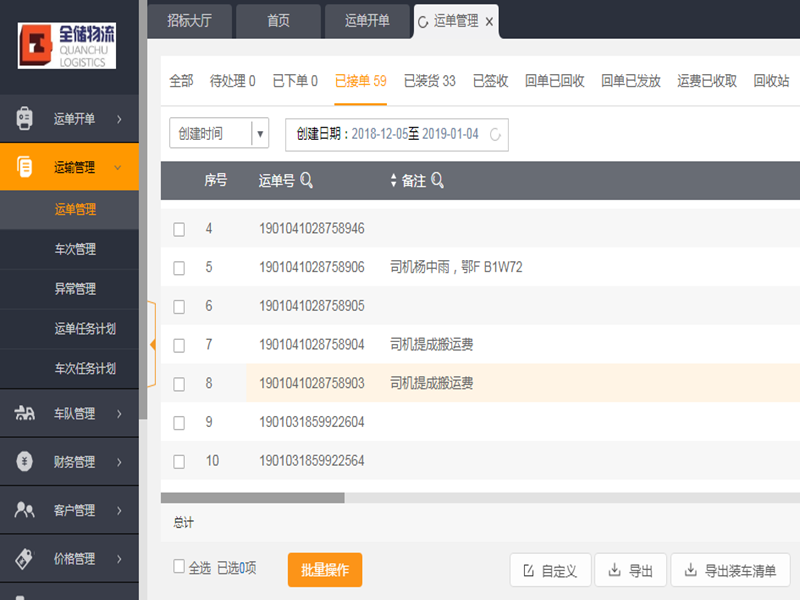Click the 导出装车清单 export button

pyautogui.click(x=734, y=570)
